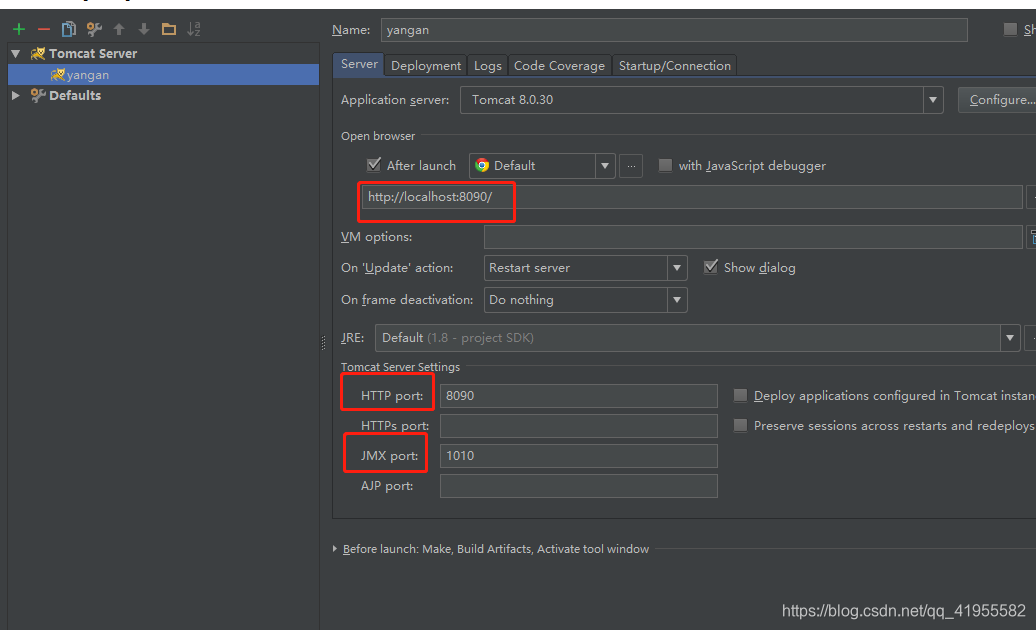1036x630 pixels.
Task: Click the AJP port field
Action: 579,486
